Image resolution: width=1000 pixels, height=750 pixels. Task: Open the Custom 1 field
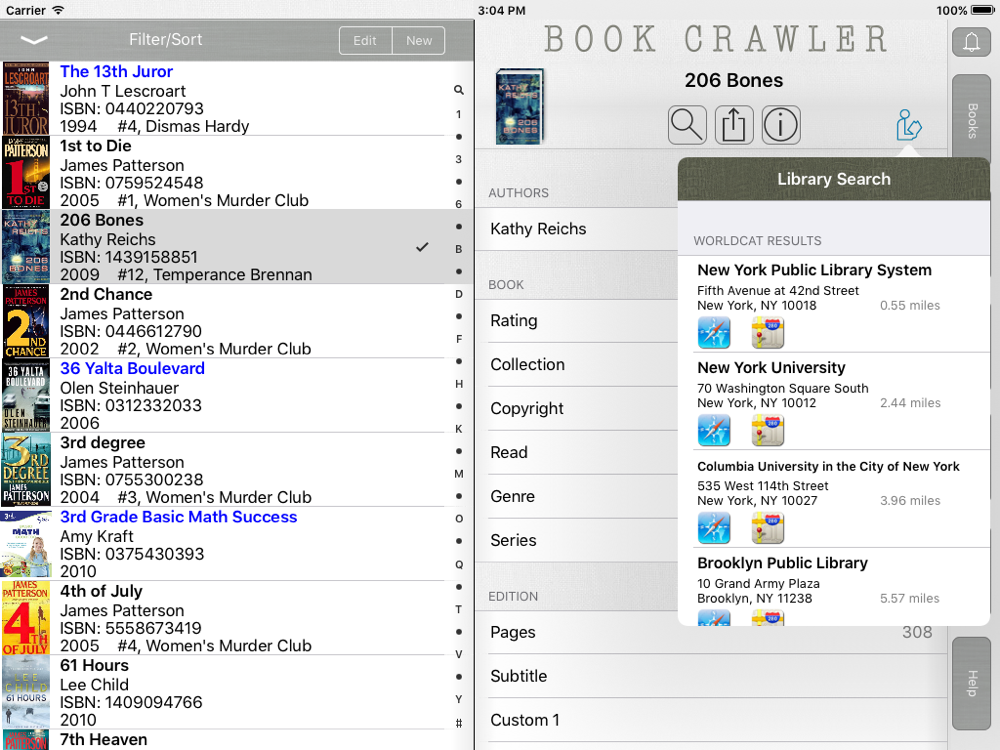click(711, 721)
